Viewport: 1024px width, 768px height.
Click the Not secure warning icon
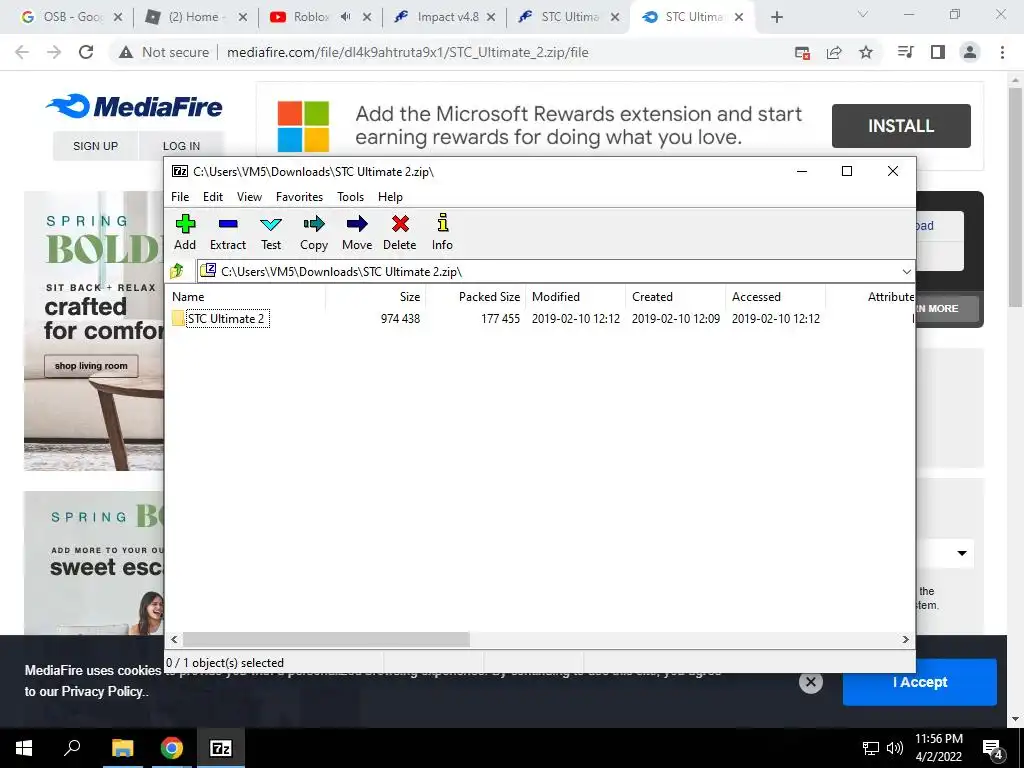coord(126,52)
